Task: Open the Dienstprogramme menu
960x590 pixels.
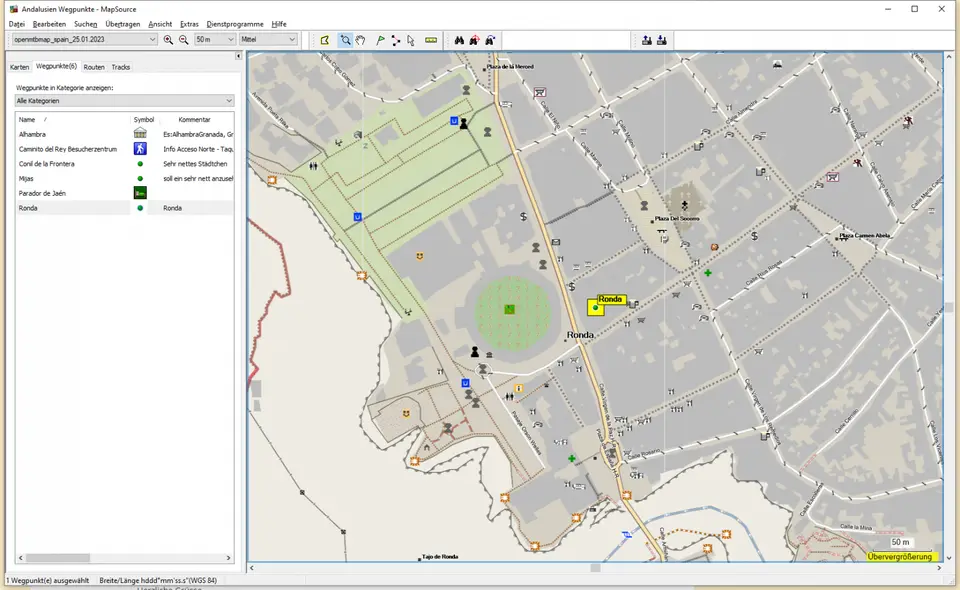Action: 235,24
